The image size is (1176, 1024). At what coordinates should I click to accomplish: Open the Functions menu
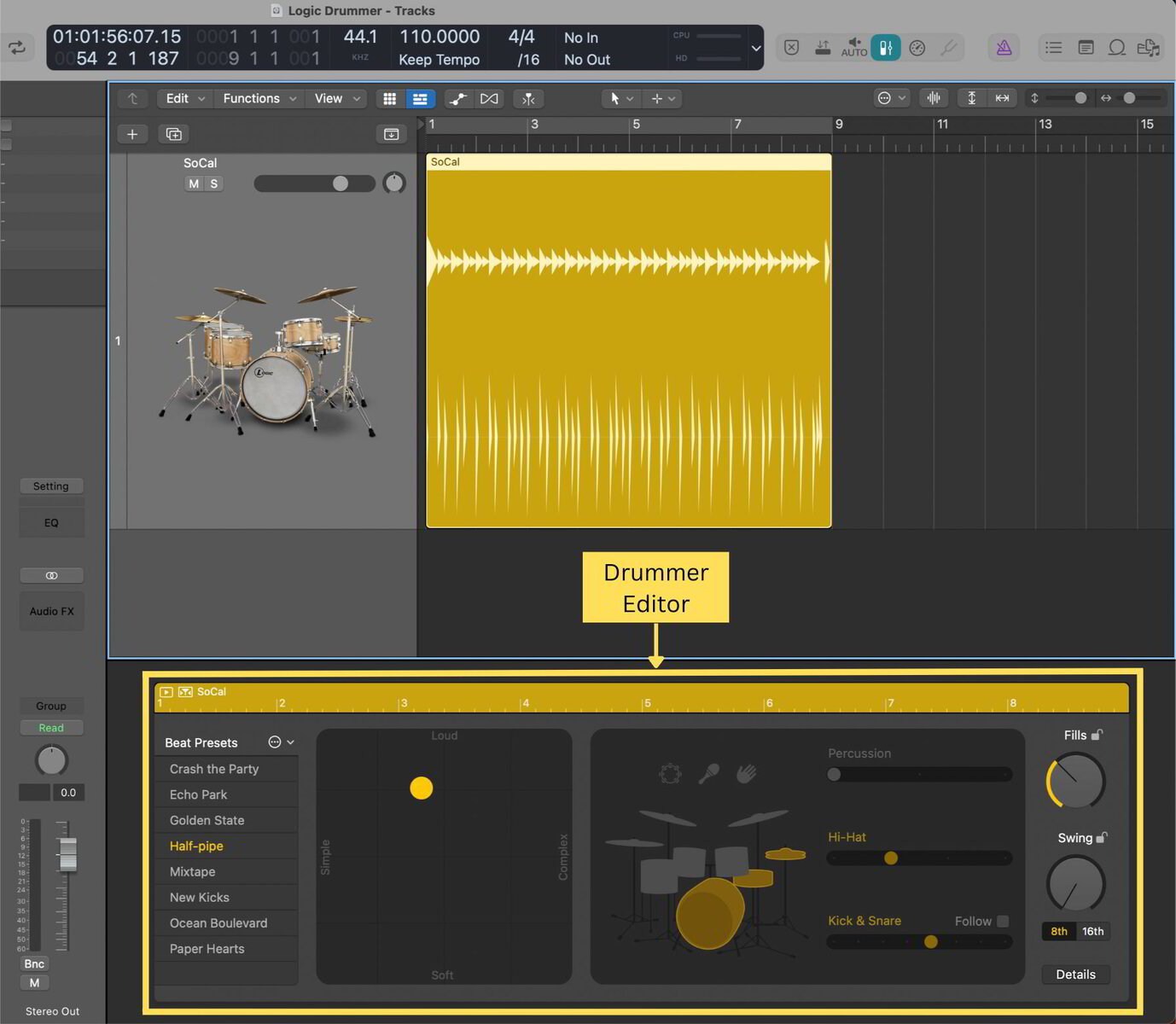click(x=253, y=98)
